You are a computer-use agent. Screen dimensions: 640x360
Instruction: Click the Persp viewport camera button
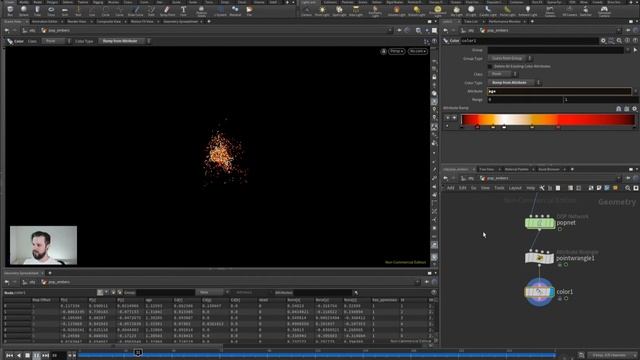pos(396,51)
